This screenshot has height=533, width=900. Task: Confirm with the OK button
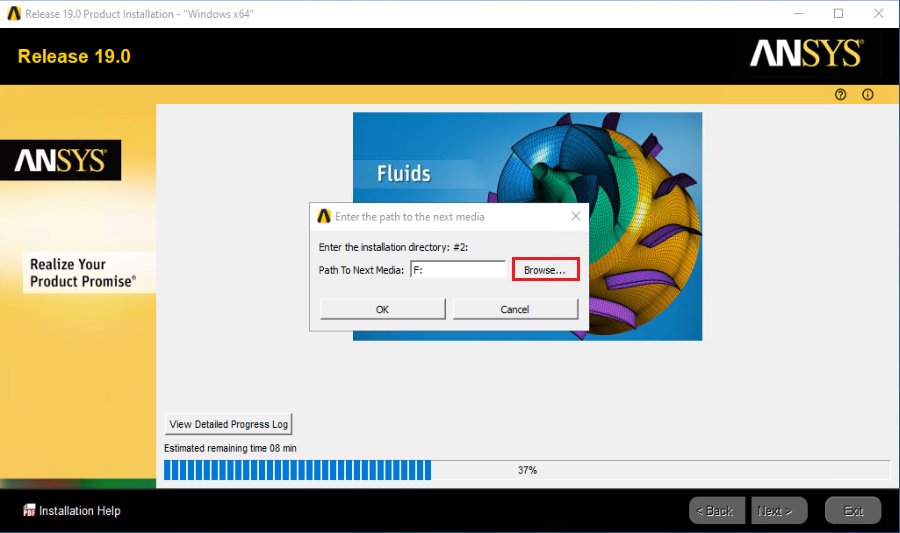tap(382, 309)
